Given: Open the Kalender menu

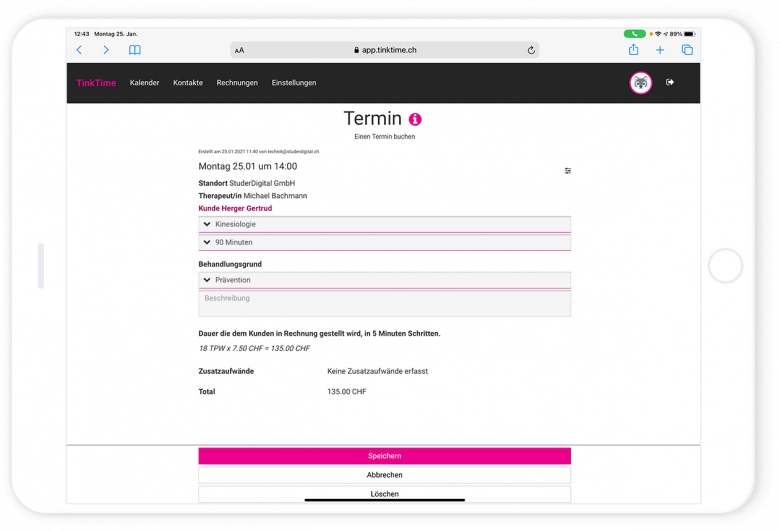Looking at the screenshot, I should [144, 83].
